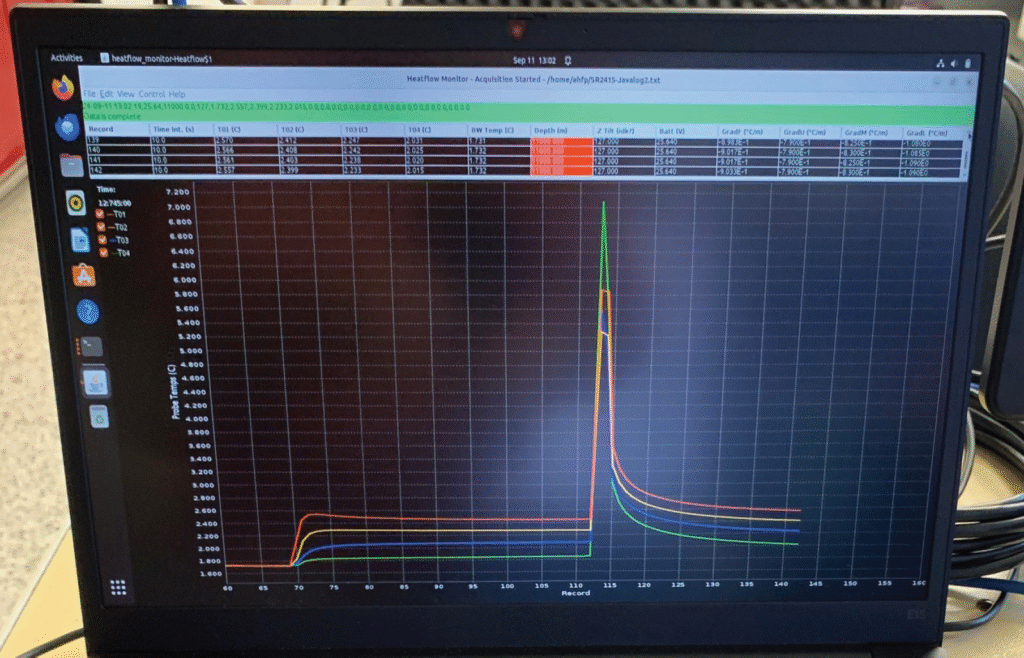Open Rhythmbox music player in dock
This screenshot has width=1024, height=658.
coord(75,204)
